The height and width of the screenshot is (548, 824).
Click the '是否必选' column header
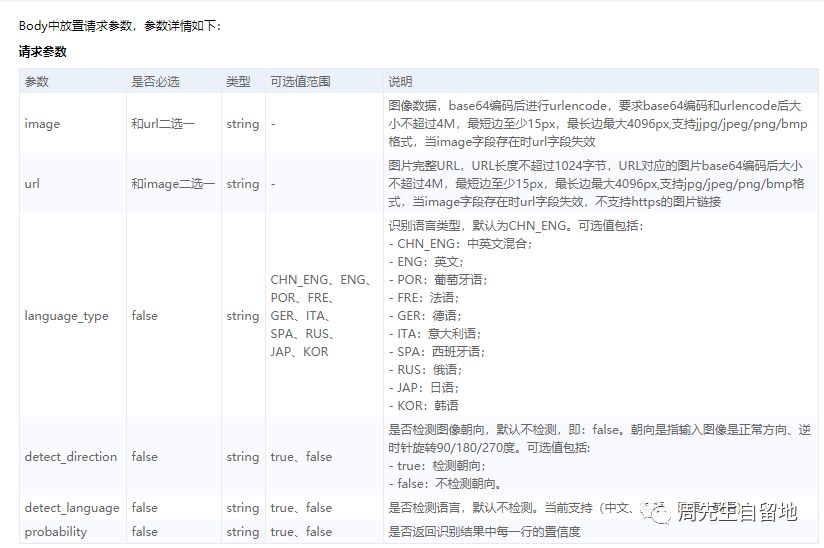click(x=156, y=81)
